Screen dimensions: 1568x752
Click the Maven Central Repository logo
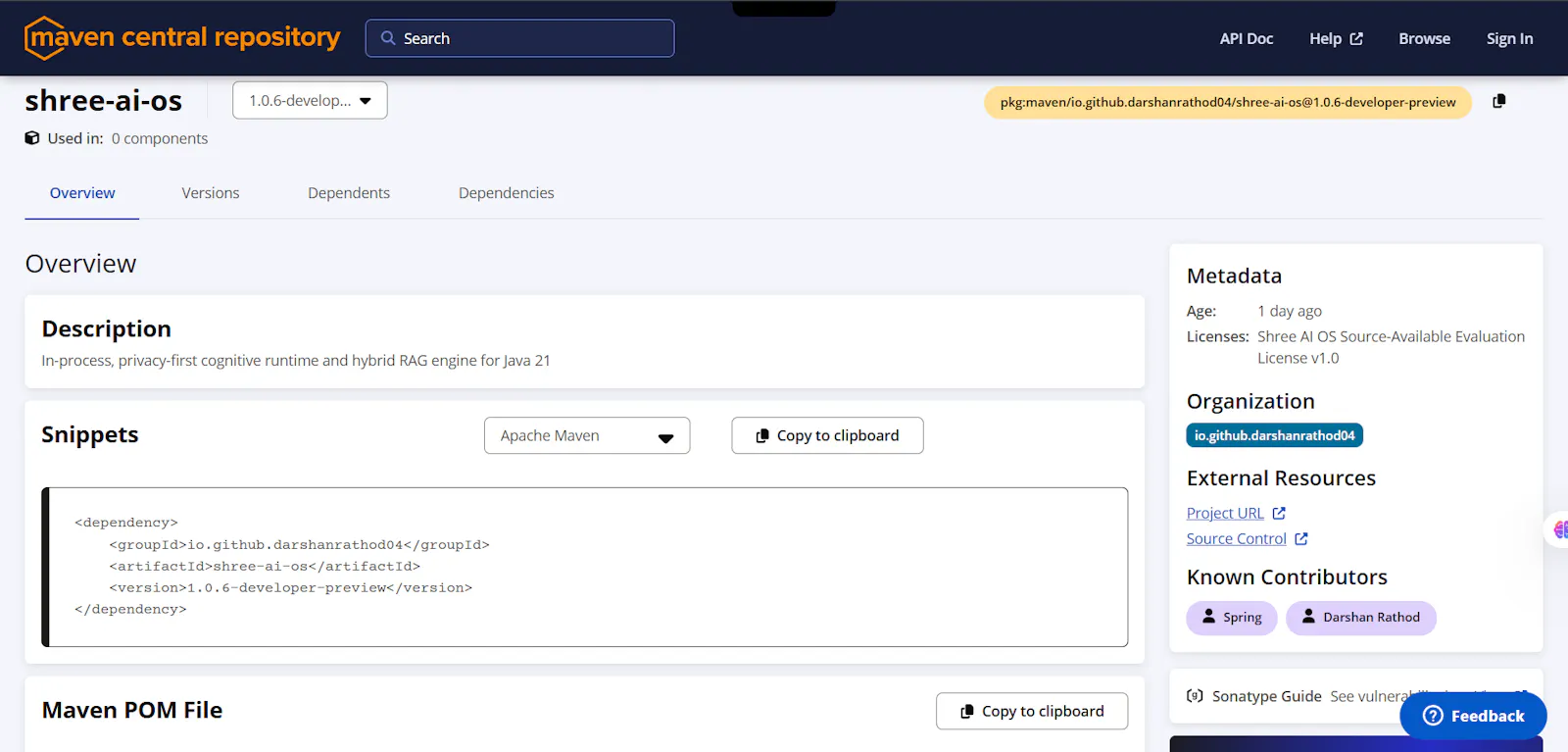click(182, 38)
